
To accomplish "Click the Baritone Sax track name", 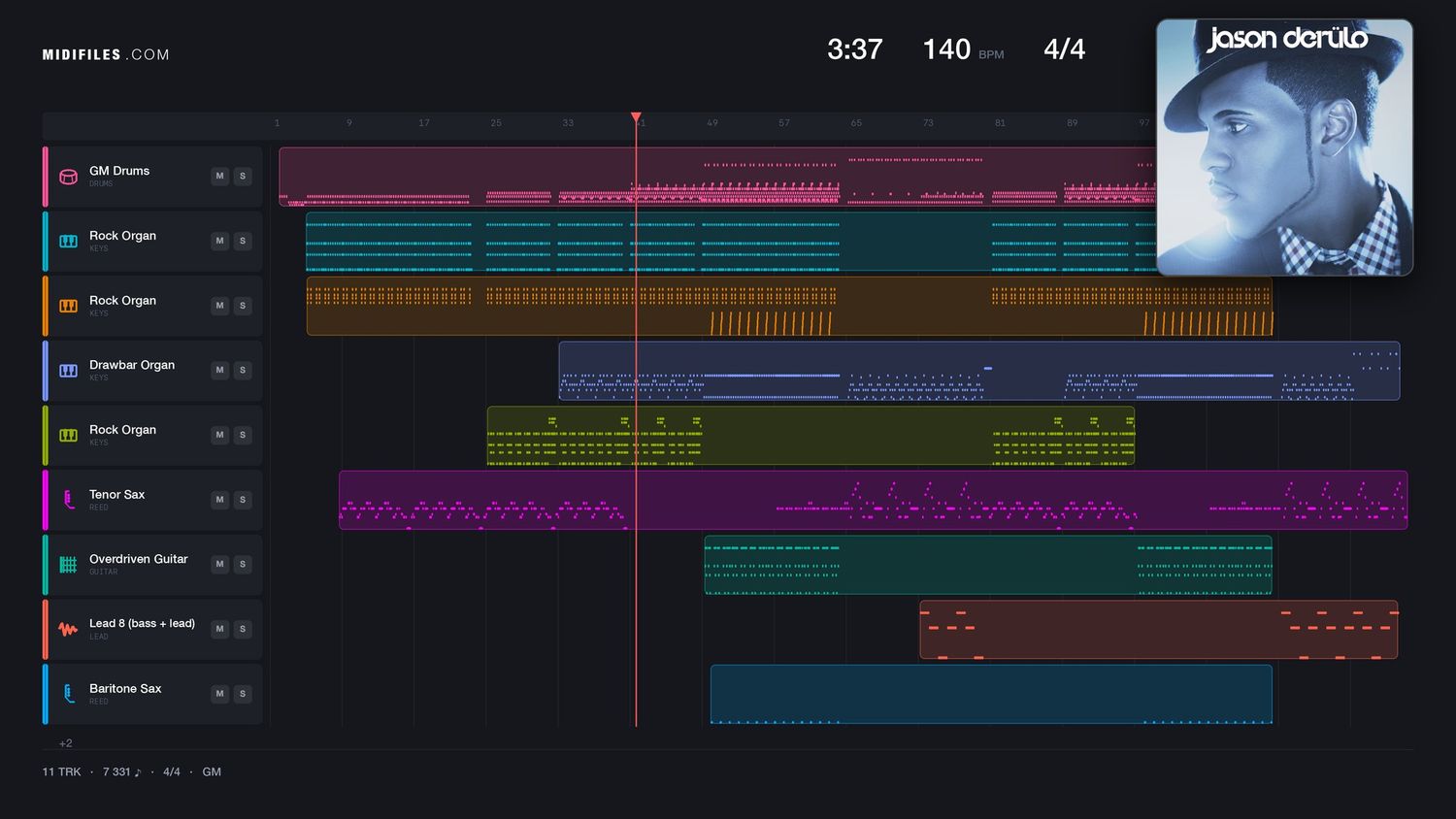I will coord(125,688).
